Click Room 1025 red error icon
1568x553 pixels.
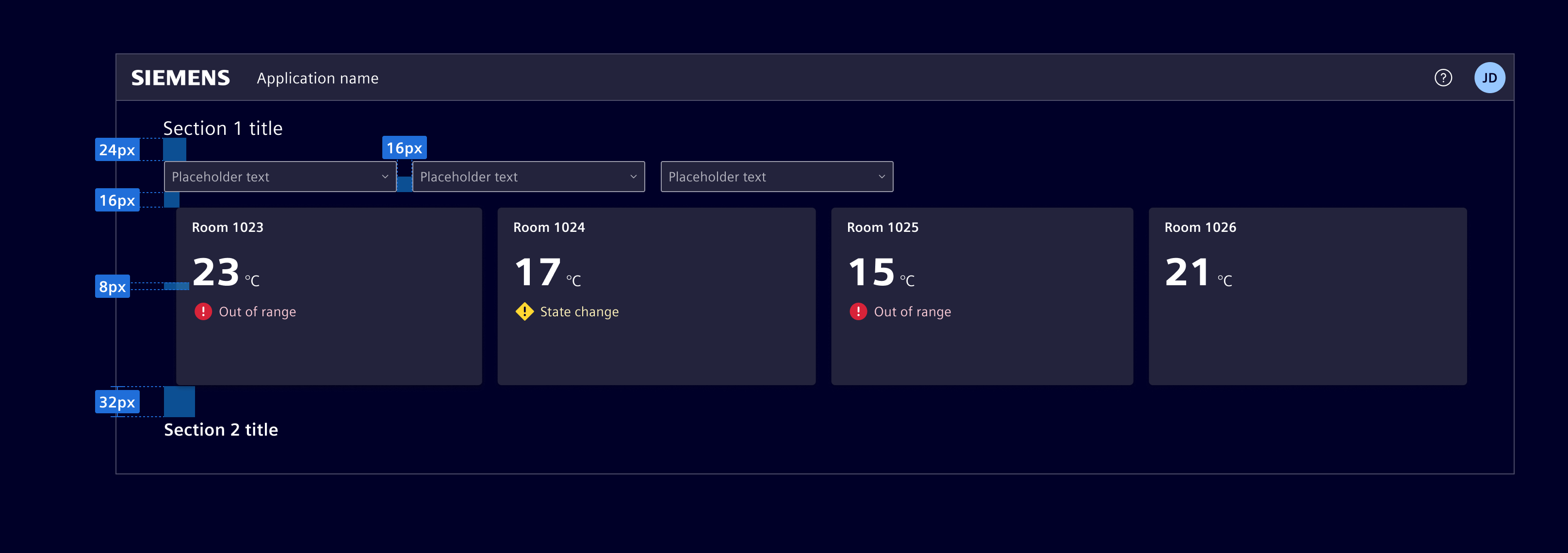pyautogui.click(x=858, y=311)
